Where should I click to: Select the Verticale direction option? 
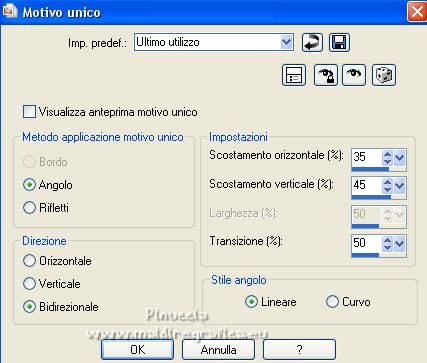tap(29, 284)
